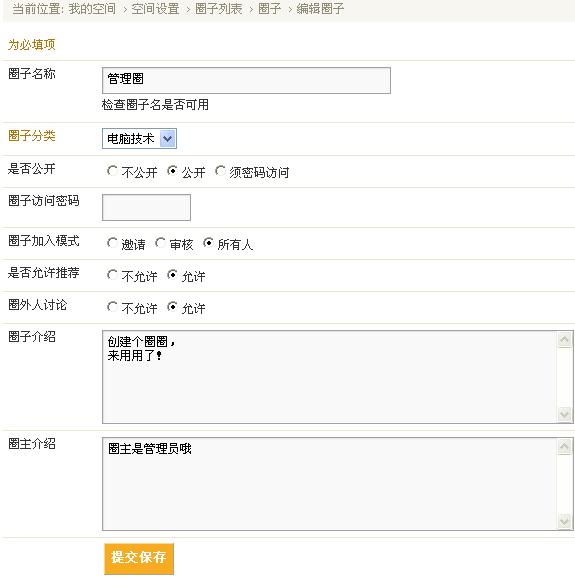The width and height of the screenshot is (575, 578).
Task: Click the 圈子介绍 scrollbar down arrow
Action: 564,414
